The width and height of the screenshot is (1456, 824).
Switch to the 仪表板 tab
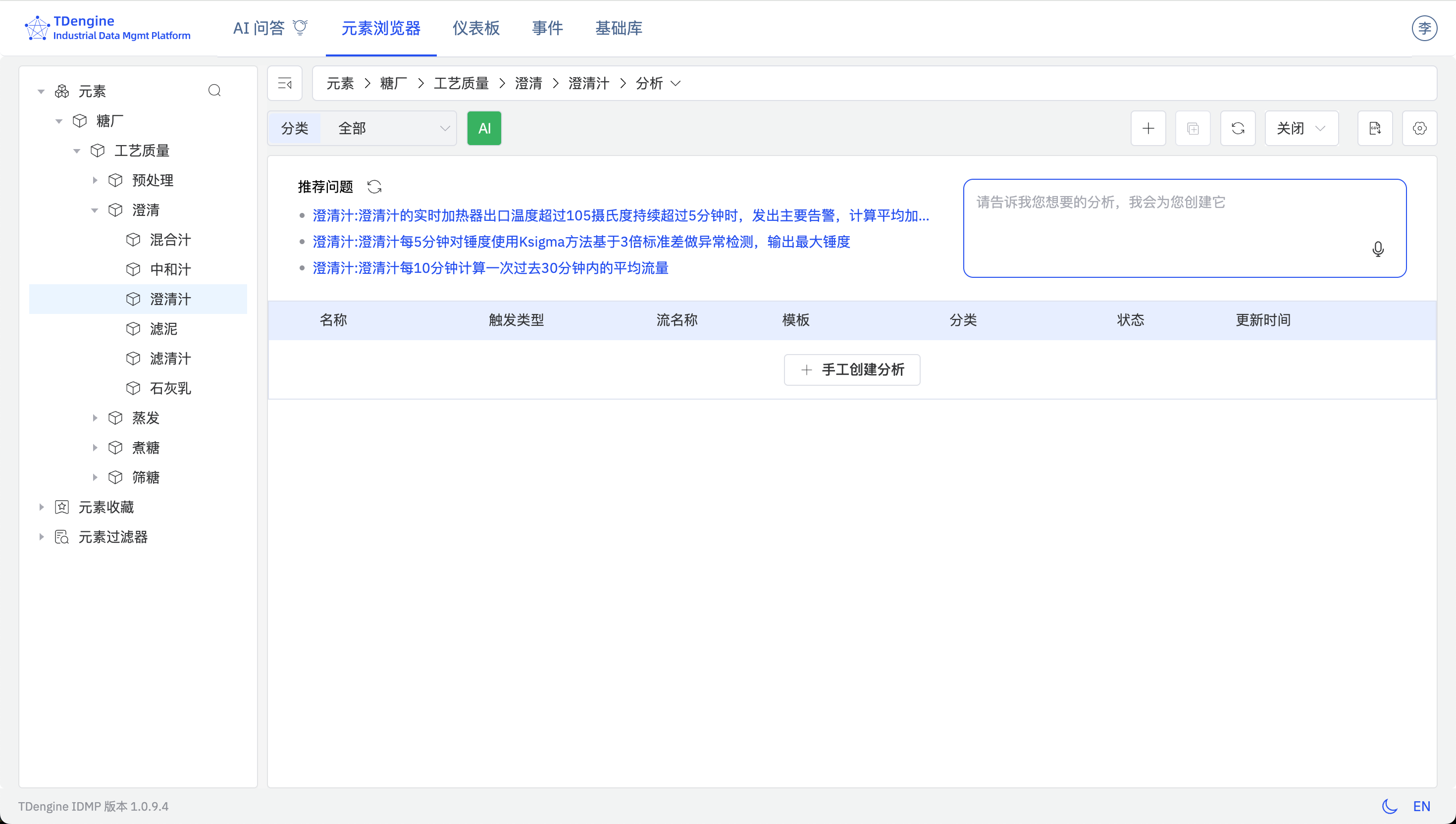click(x=476, y=28)
